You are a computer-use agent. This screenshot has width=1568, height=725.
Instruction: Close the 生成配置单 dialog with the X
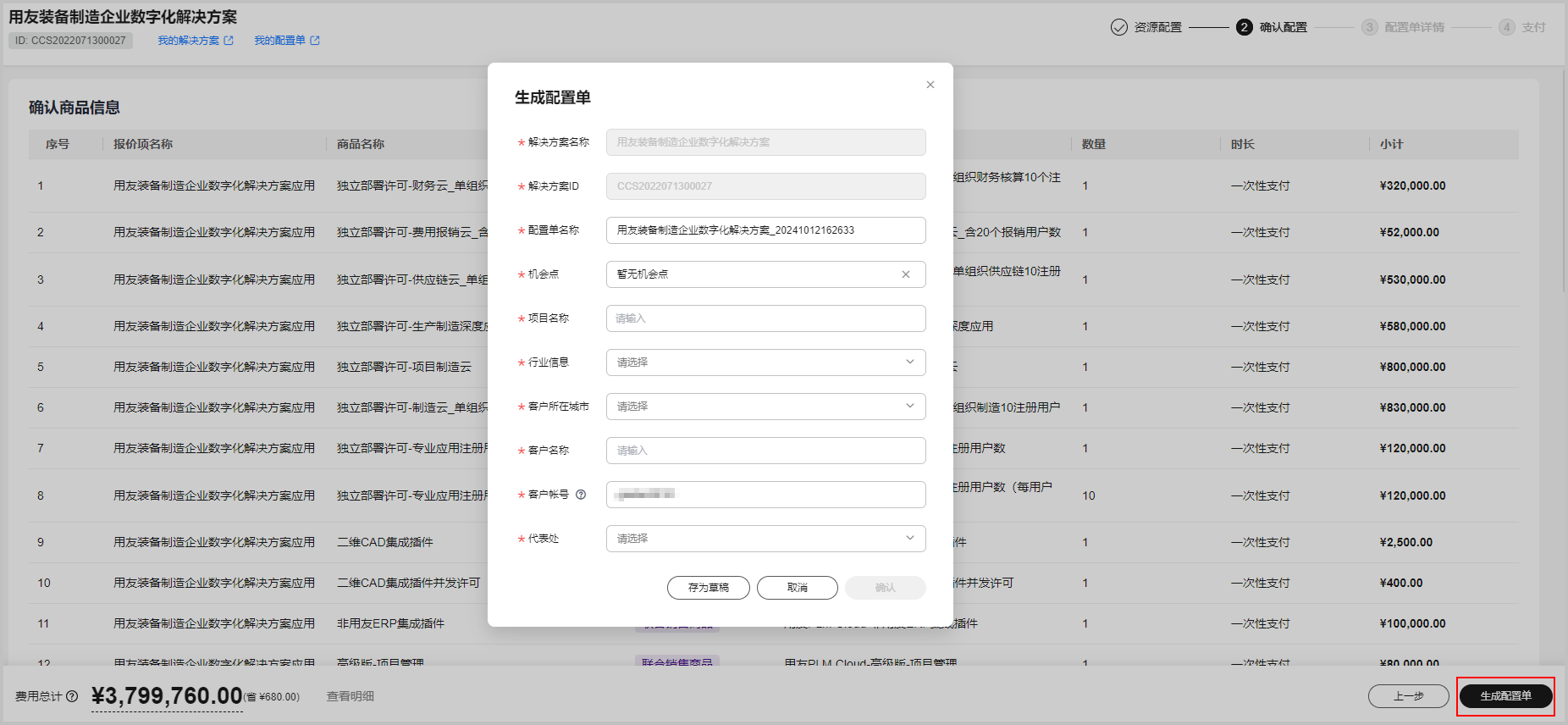coord(930,85)
